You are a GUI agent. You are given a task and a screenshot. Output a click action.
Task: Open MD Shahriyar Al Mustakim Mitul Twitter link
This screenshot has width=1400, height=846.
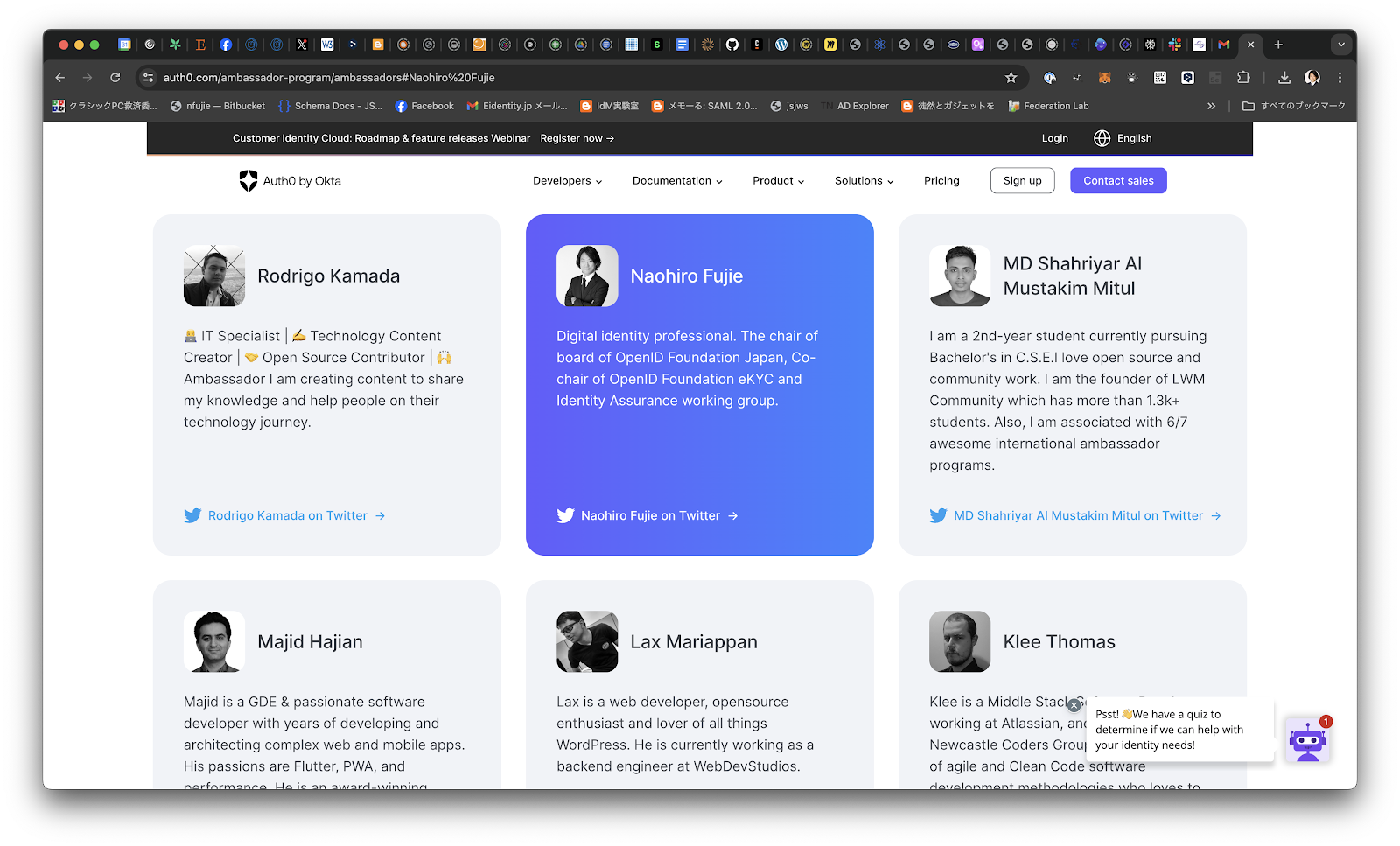pos(1075,516)
